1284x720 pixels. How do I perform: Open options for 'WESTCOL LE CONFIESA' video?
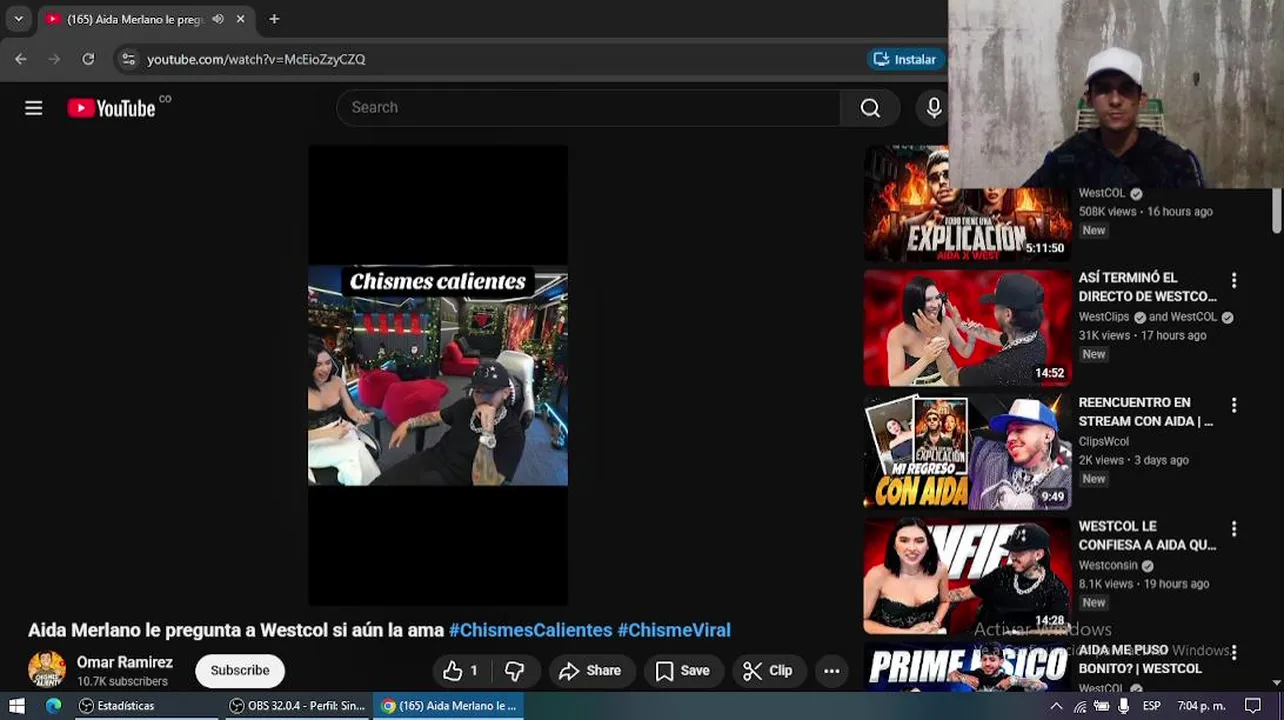tap(1234, 529)
